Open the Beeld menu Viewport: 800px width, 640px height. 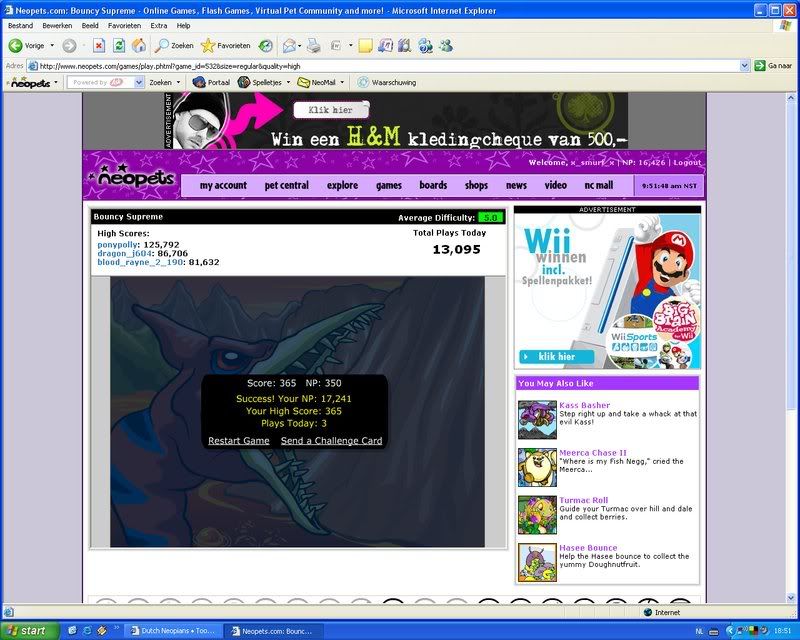tap(90, 26)
